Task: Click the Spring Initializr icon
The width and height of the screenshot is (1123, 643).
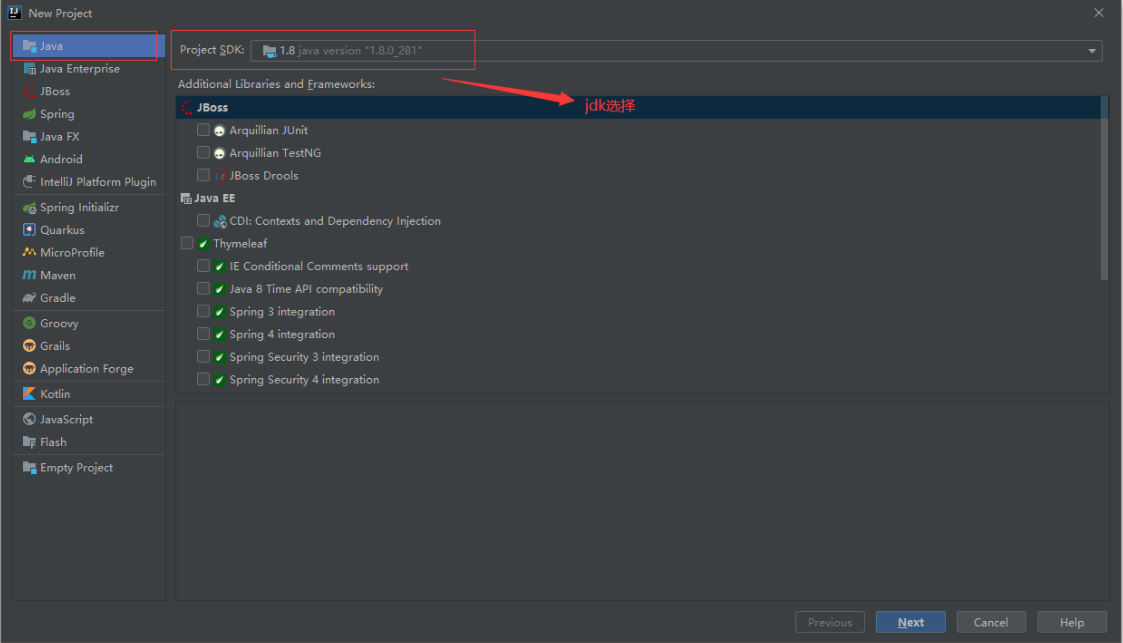Action: [29, 208]
